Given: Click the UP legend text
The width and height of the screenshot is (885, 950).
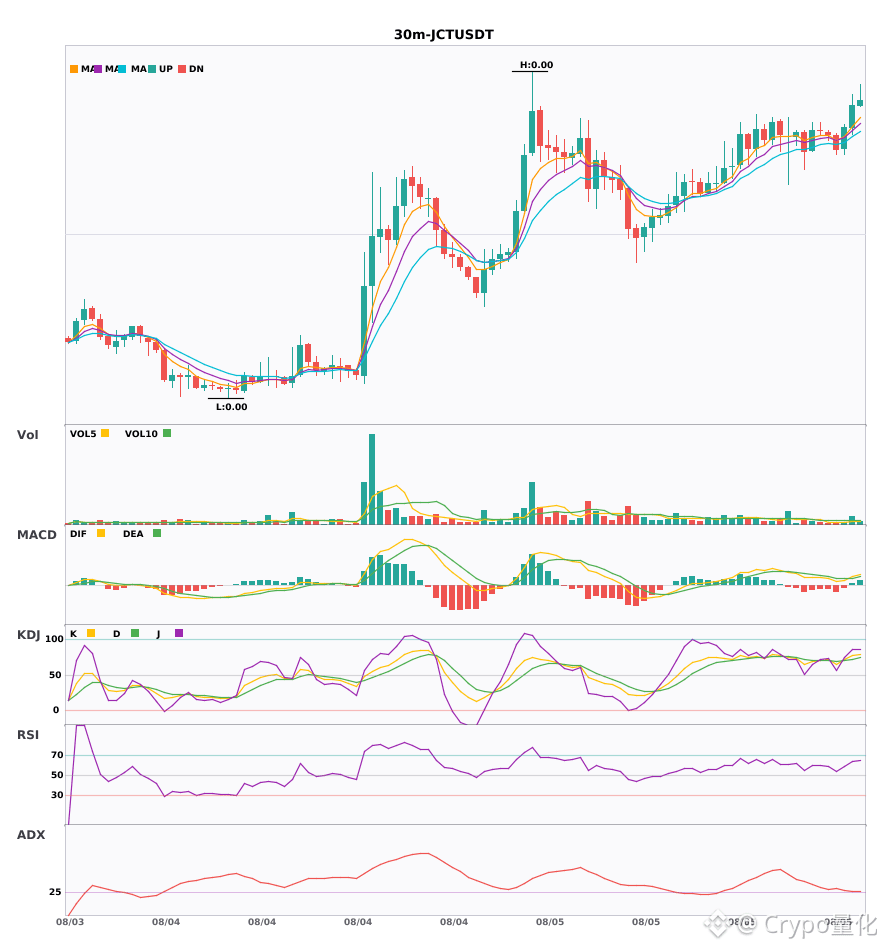Looking at the screenshot, I should coord(166,69).
